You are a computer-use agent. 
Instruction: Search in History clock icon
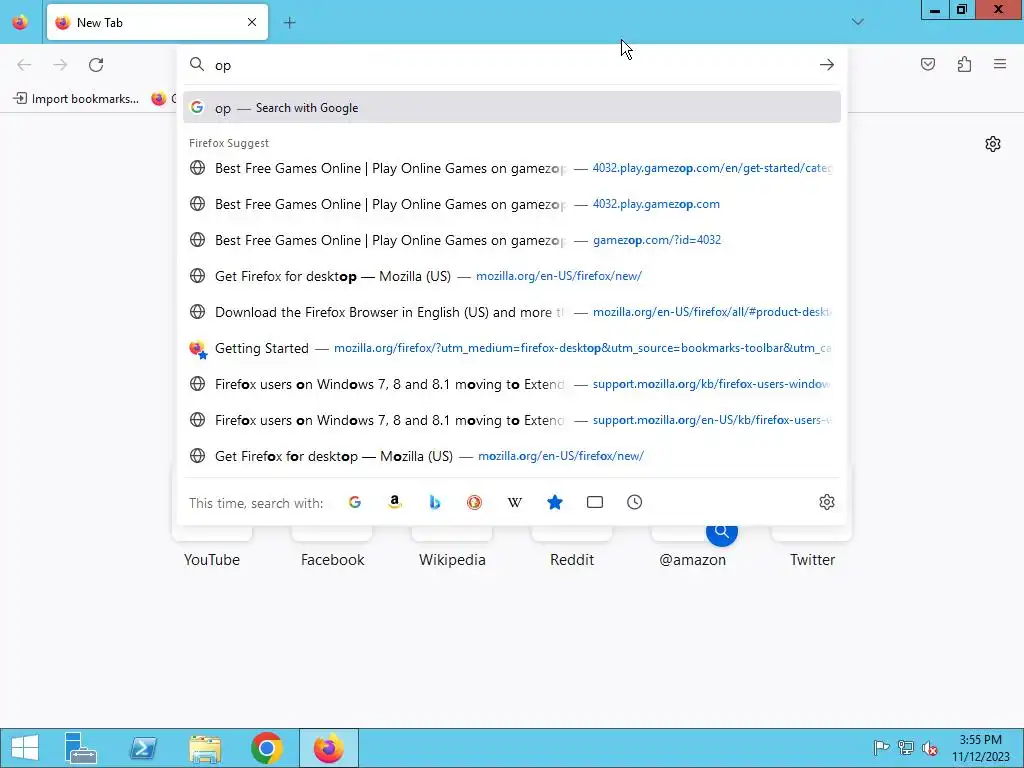[x=635, y=502]
